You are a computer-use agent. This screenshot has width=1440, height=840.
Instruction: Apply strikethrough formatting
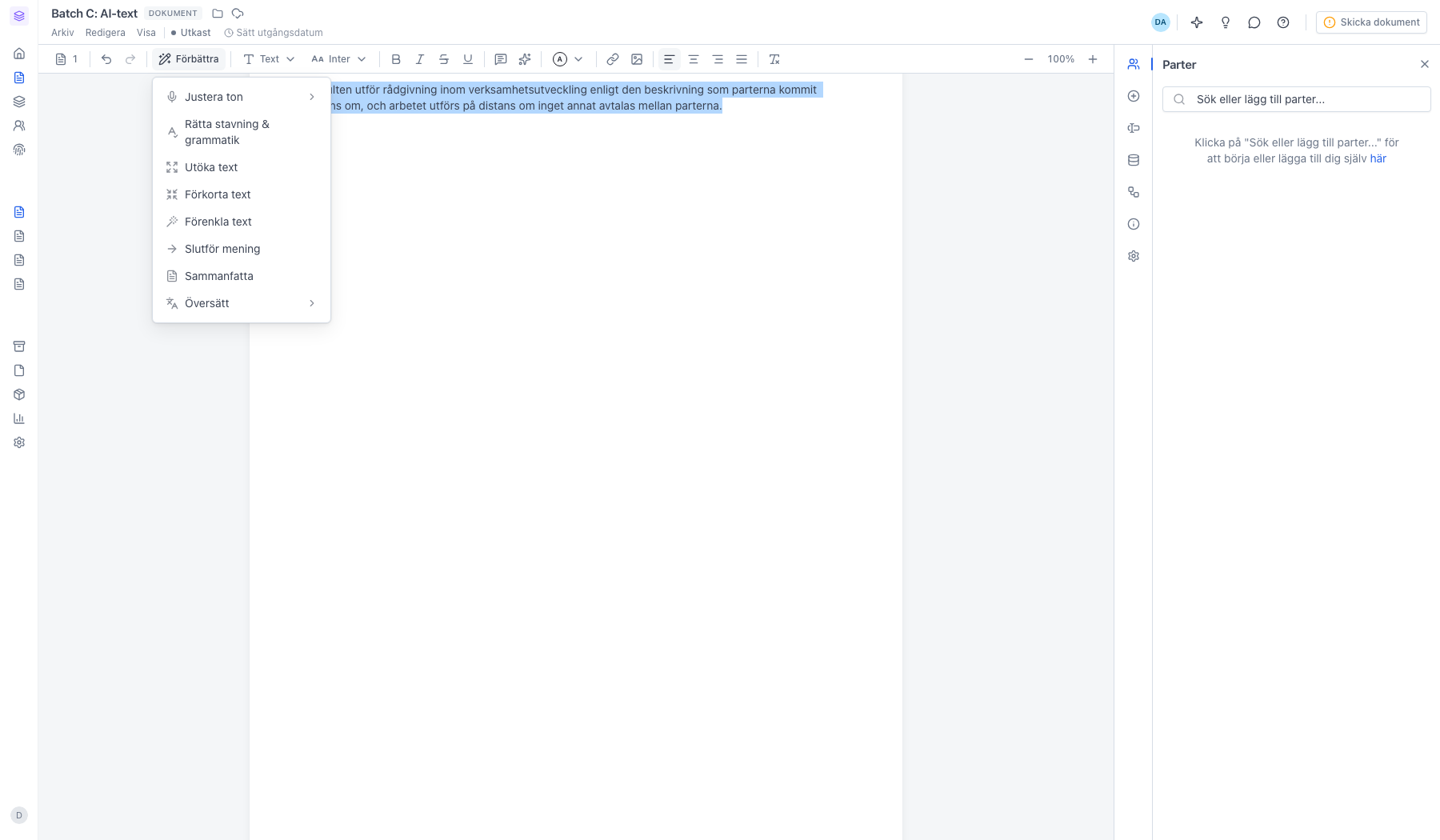[444, 59]
